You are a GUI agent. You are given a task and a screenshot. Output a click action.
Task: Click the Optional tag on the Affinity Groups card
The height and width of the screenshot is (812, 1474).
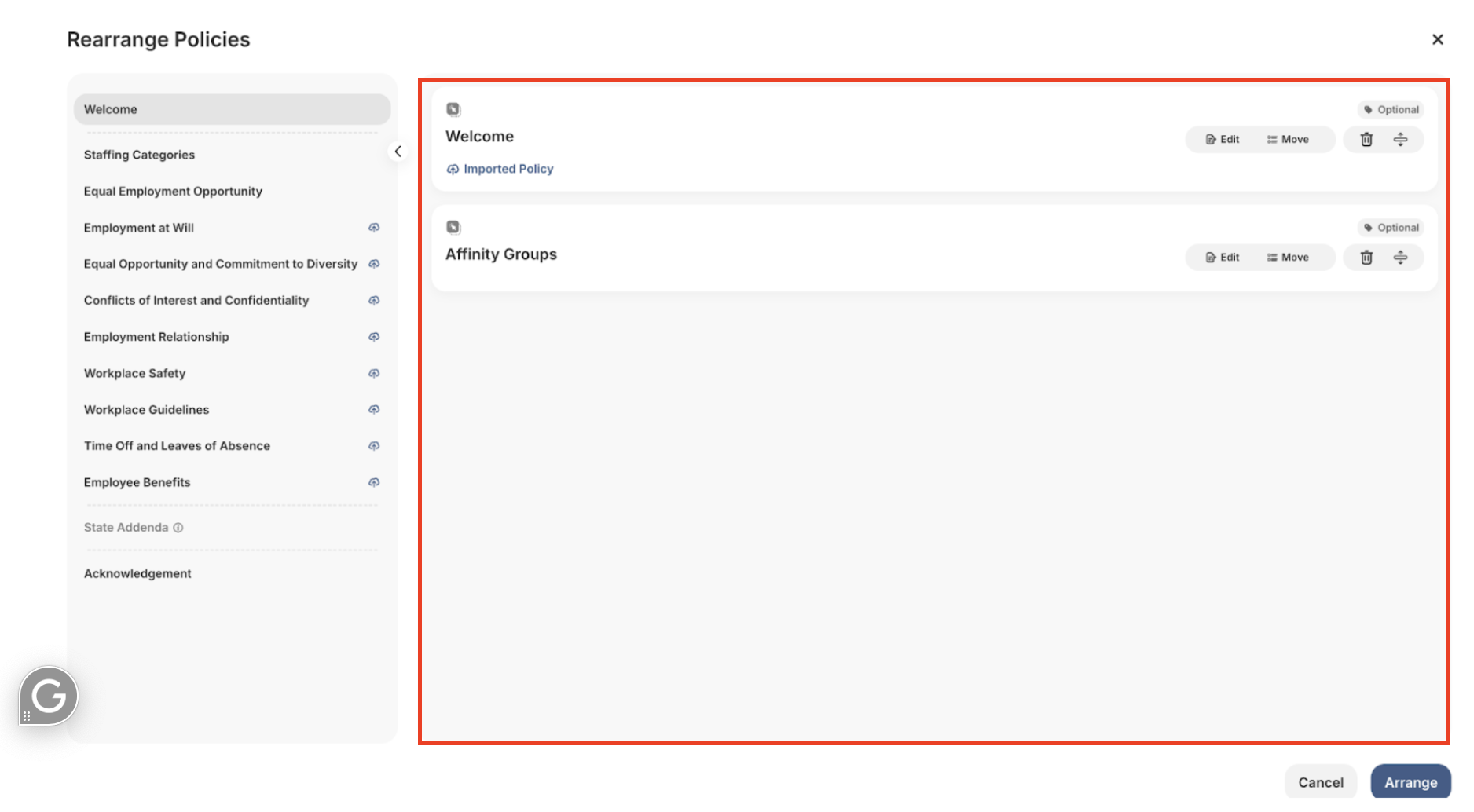click(x=1391, y=228)
